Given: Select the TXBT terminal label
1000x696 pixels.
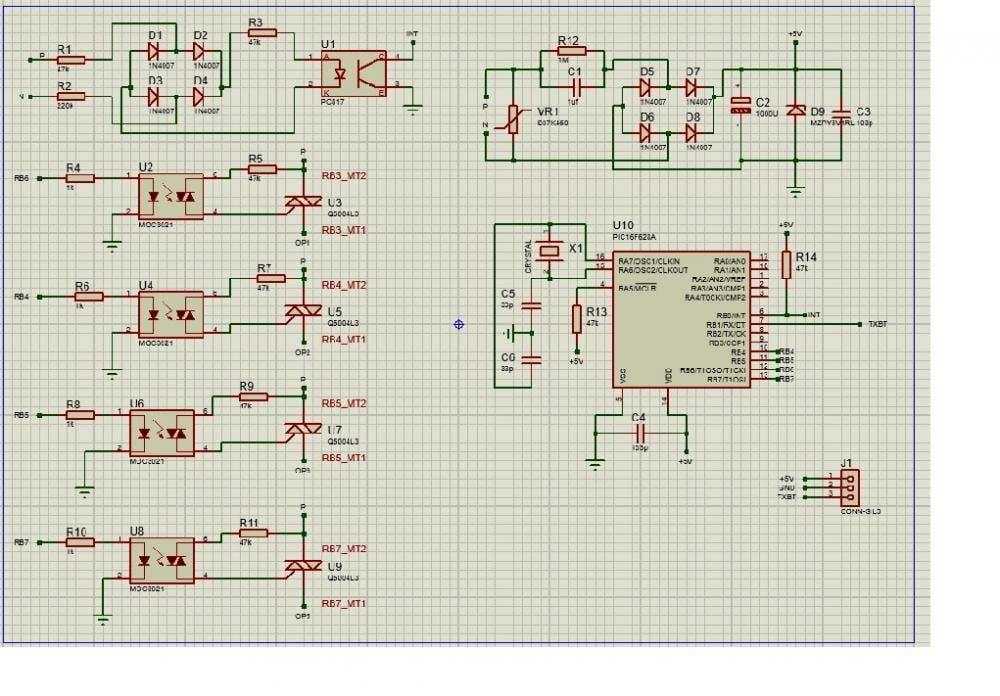Looking at the screenshot, I should coord(877,325).
